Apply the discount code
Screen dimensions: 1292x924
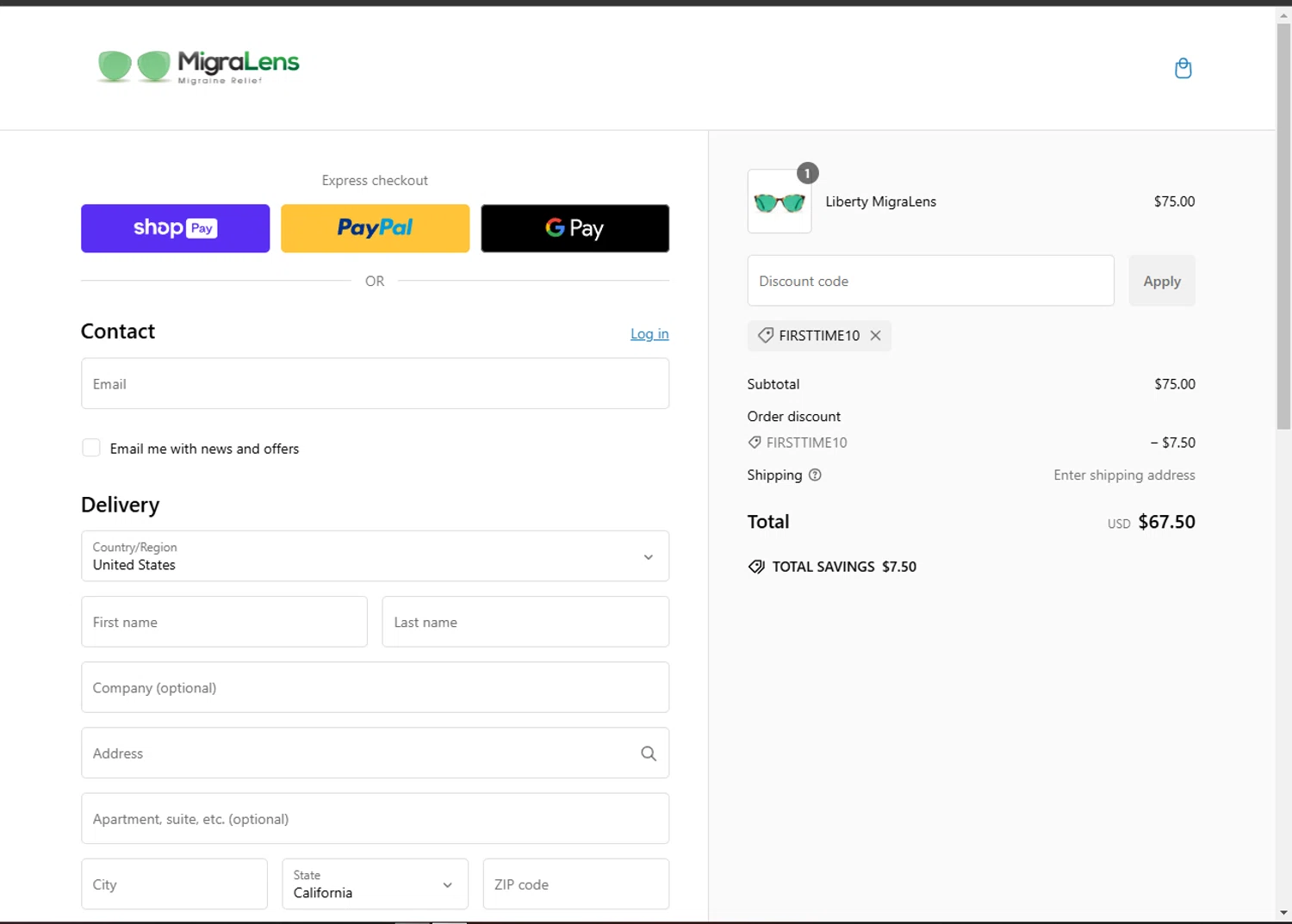click(x=1162, y=281)
